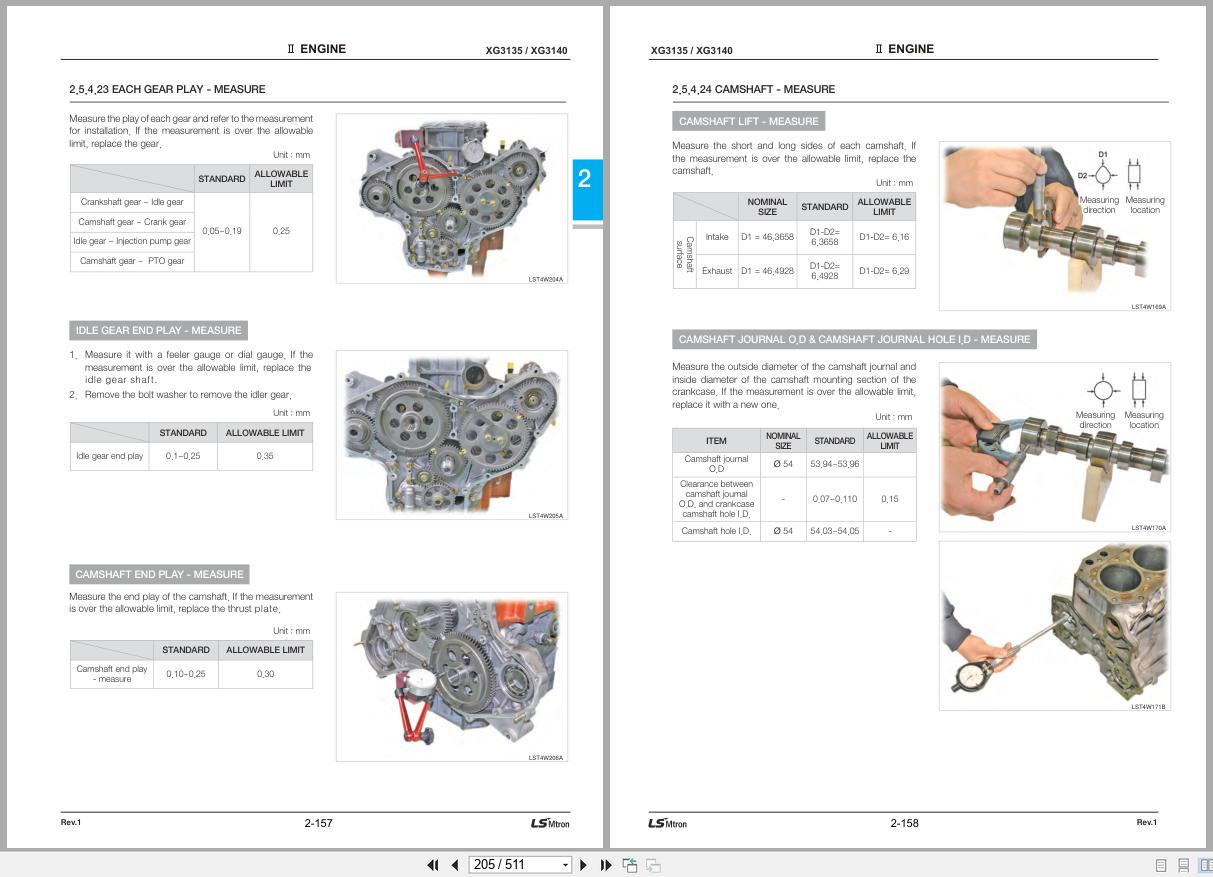Click the camshaft end play standard 0.10~0.25
This screenshot has height=877, width=1213.
tap(186, 674)
